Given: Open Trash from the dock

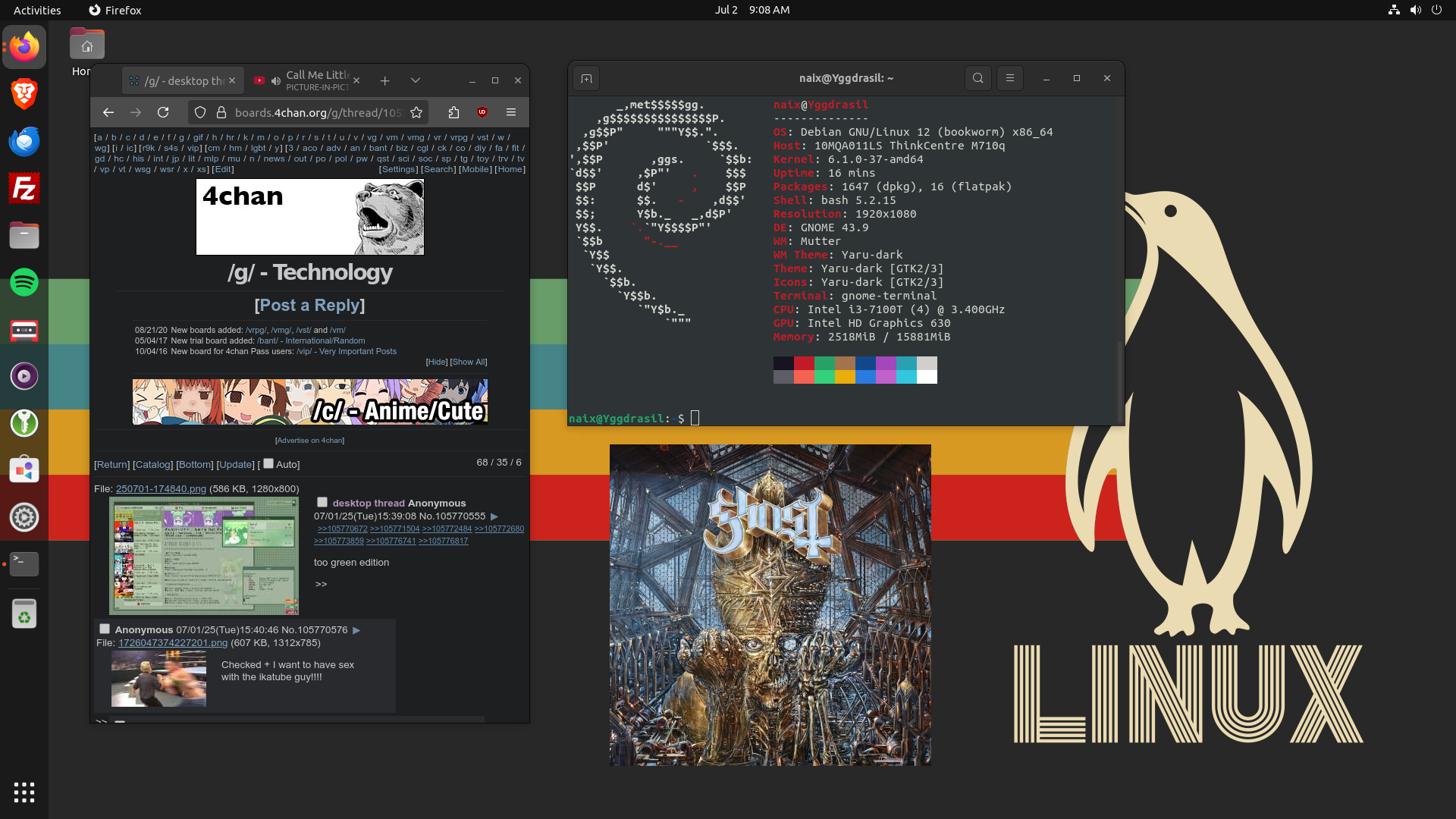Looking at the screenshot, I should [24, 613].
